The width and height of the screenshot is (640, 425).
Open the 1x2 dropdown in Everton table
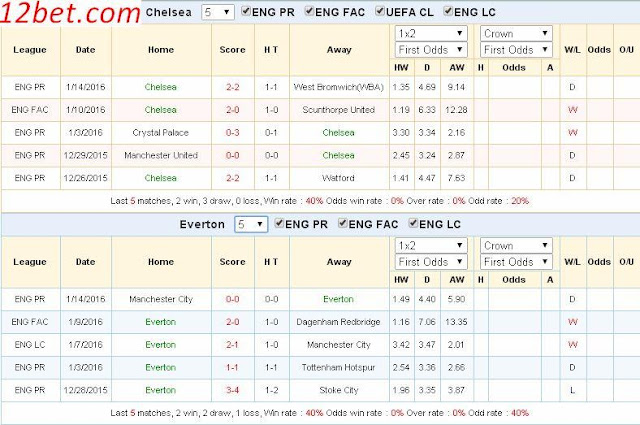(x=431, y=245)
